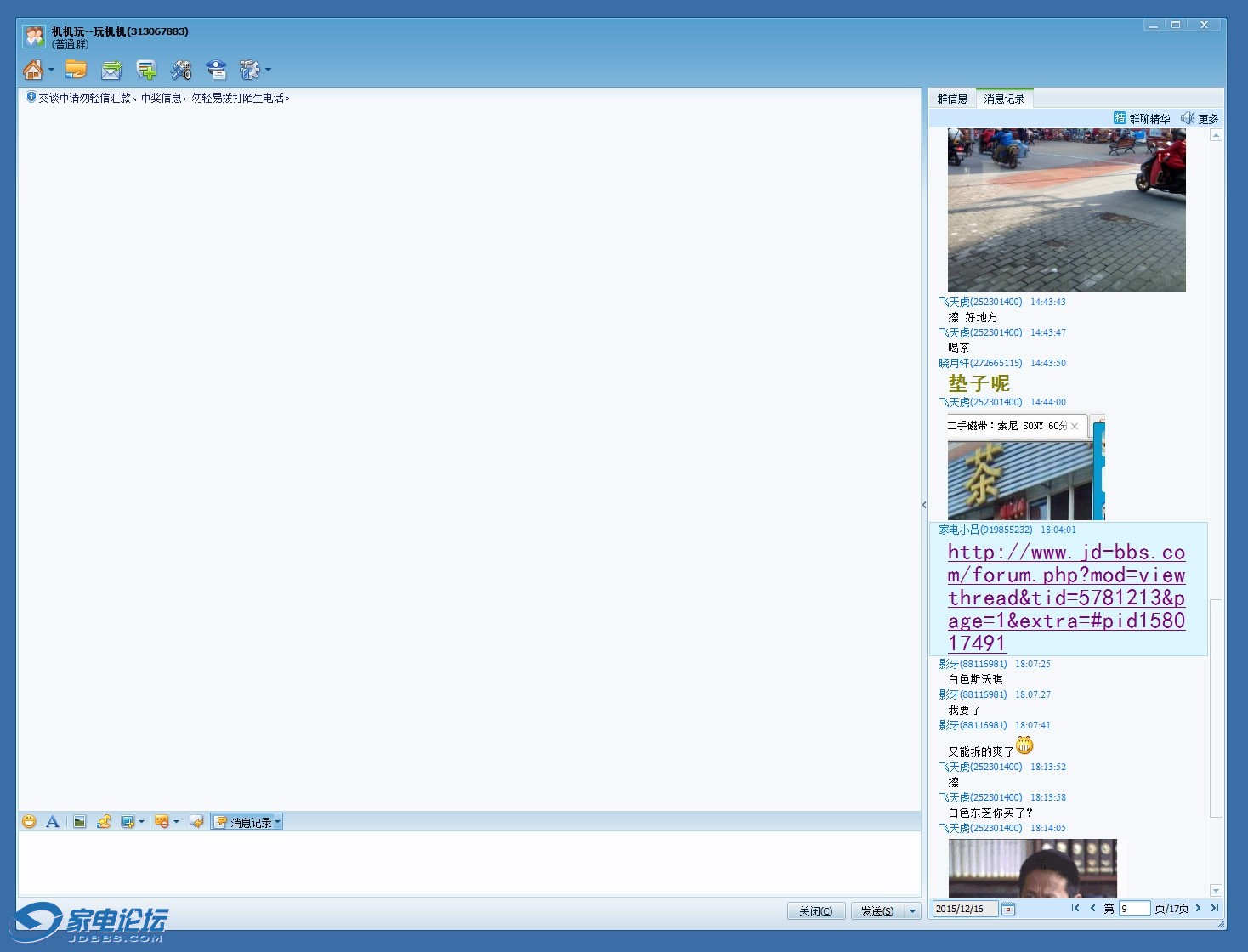Click the group avatar in title bar
The image size is (1248, 952).
(34, 37)
